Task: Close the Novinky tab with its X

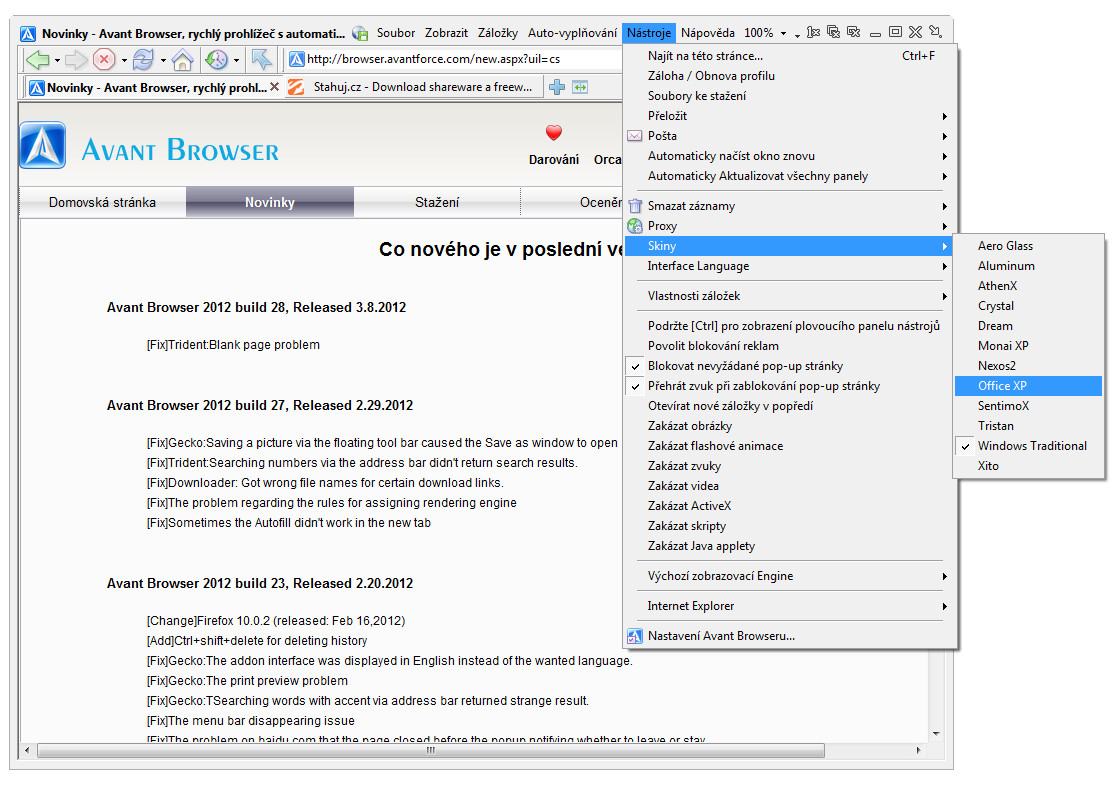Action: pyautogui.click(x=274, y=87)
